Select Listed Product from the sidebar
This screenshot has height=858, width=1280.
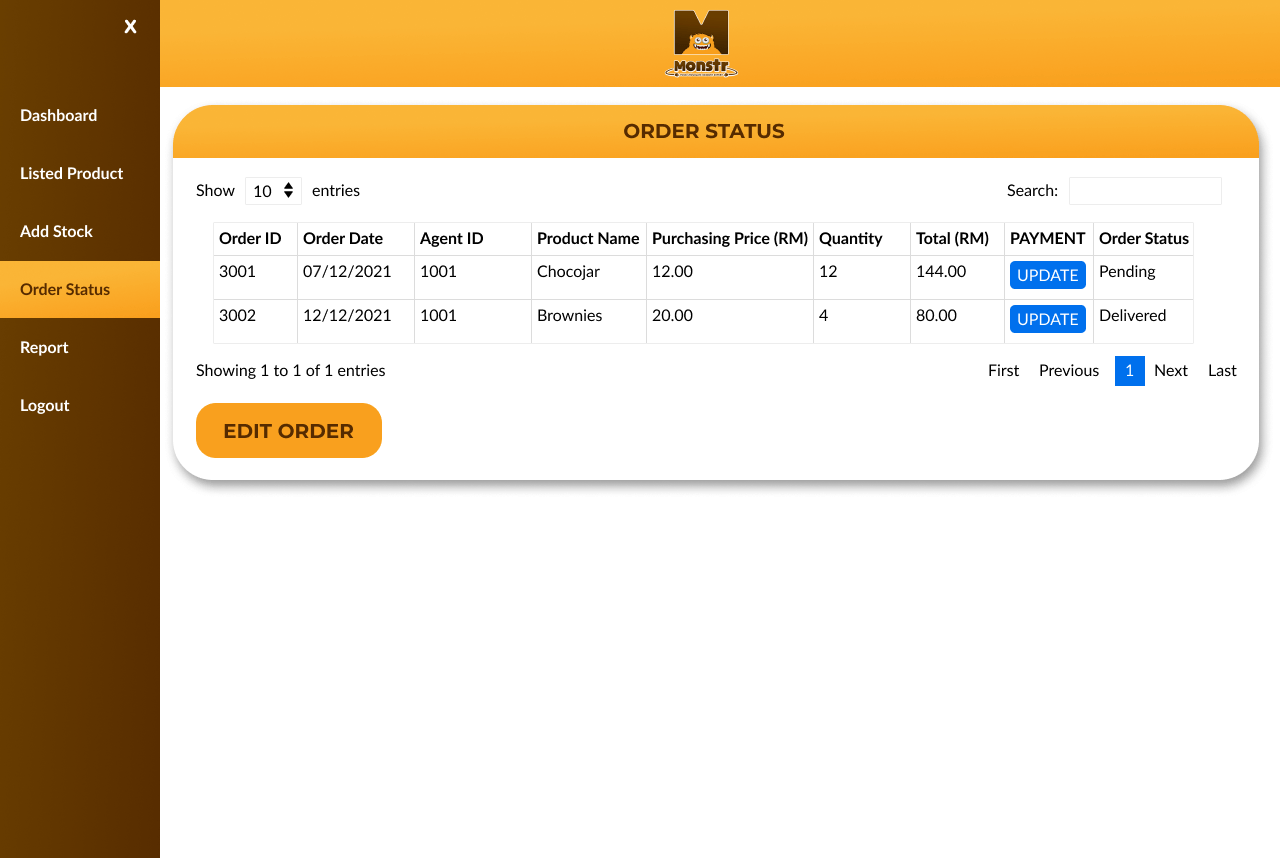71,173
